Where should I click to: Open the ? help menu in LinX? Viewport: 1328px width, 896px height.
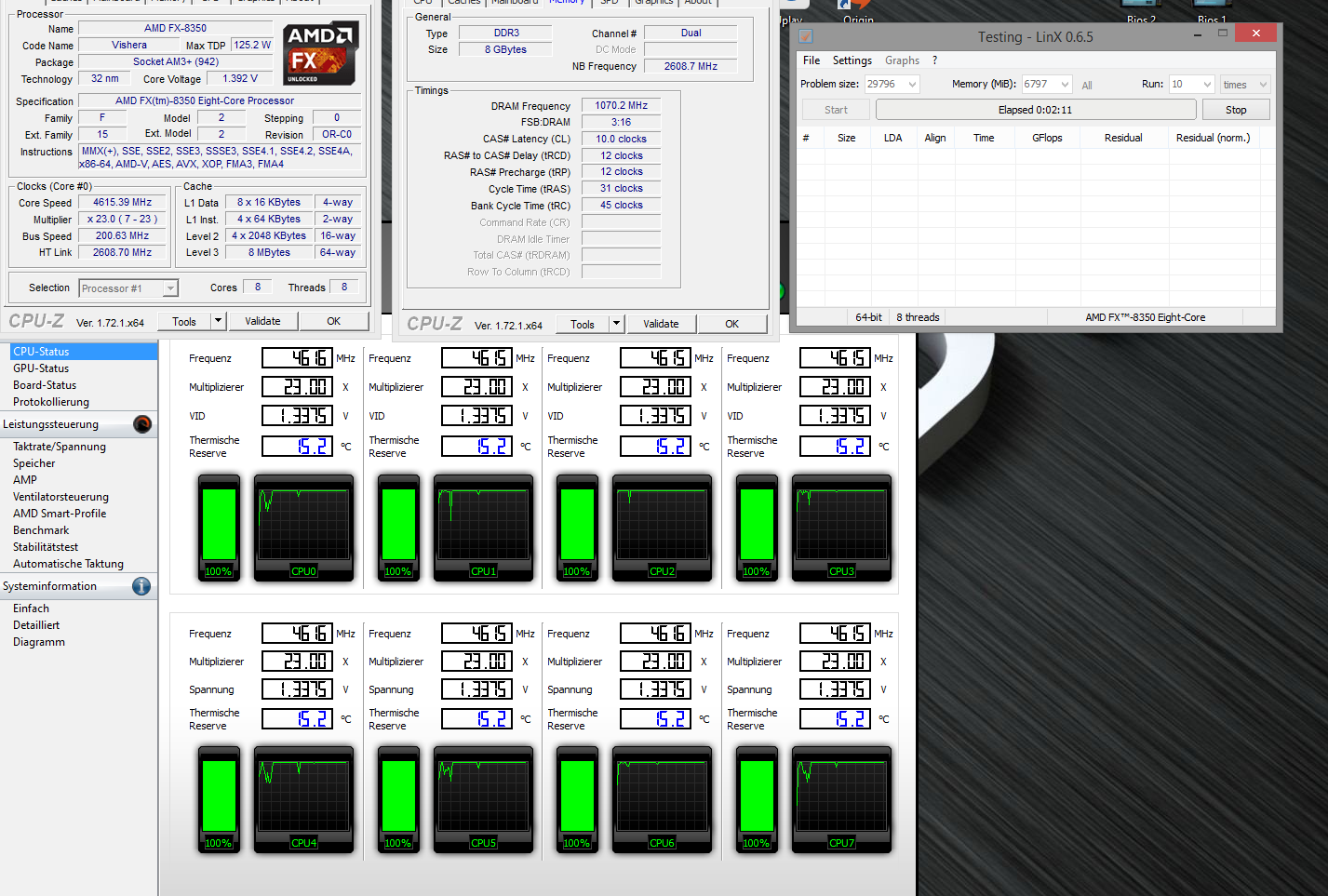click(x=934, y=60)
